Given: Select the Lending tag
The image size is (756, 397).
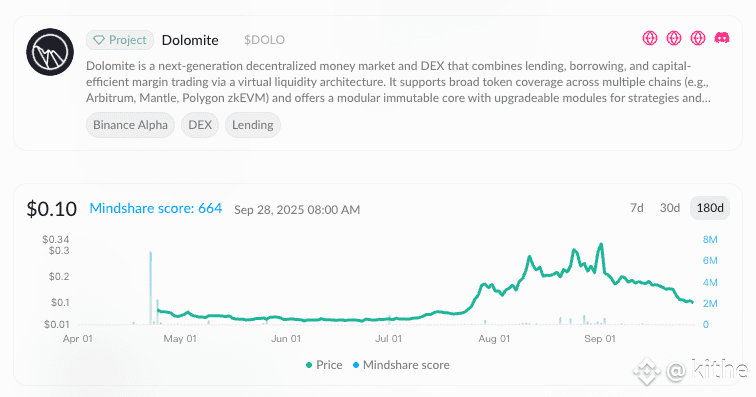Looking at the screenshot, I should point(253,125).
